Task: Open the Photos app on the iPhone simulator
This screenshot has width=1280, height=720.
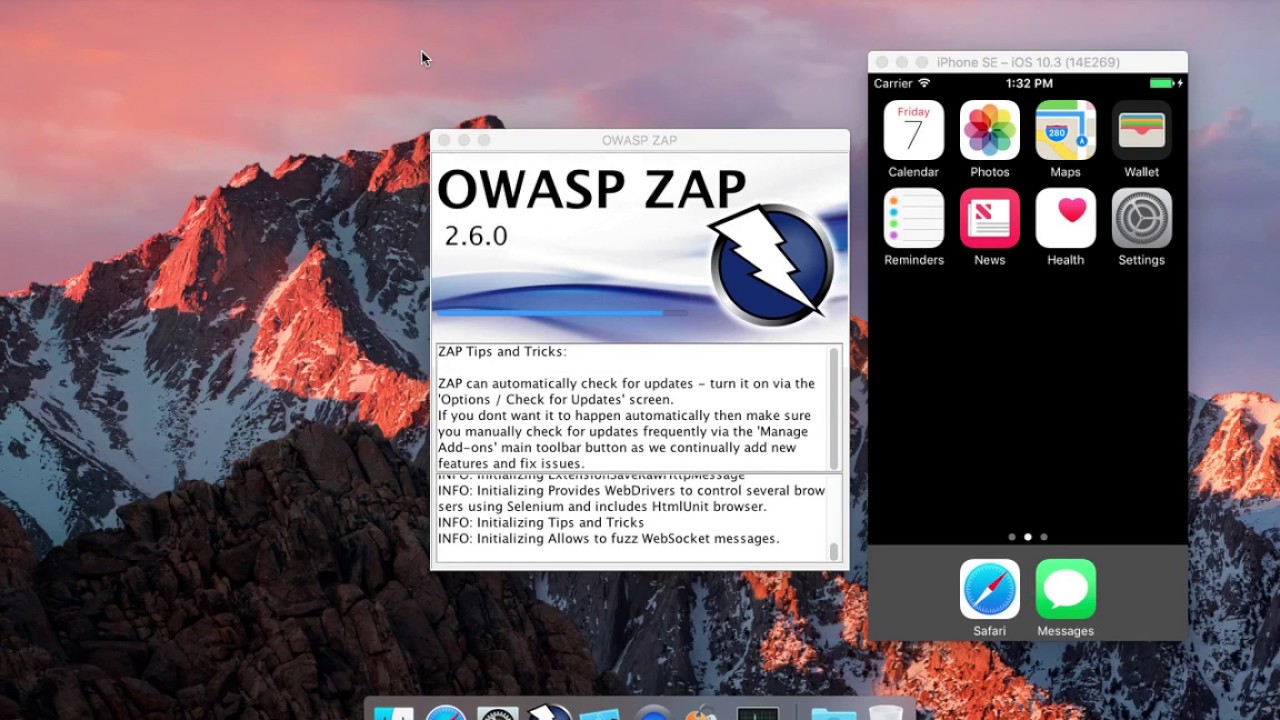Action: pos(989,130)
